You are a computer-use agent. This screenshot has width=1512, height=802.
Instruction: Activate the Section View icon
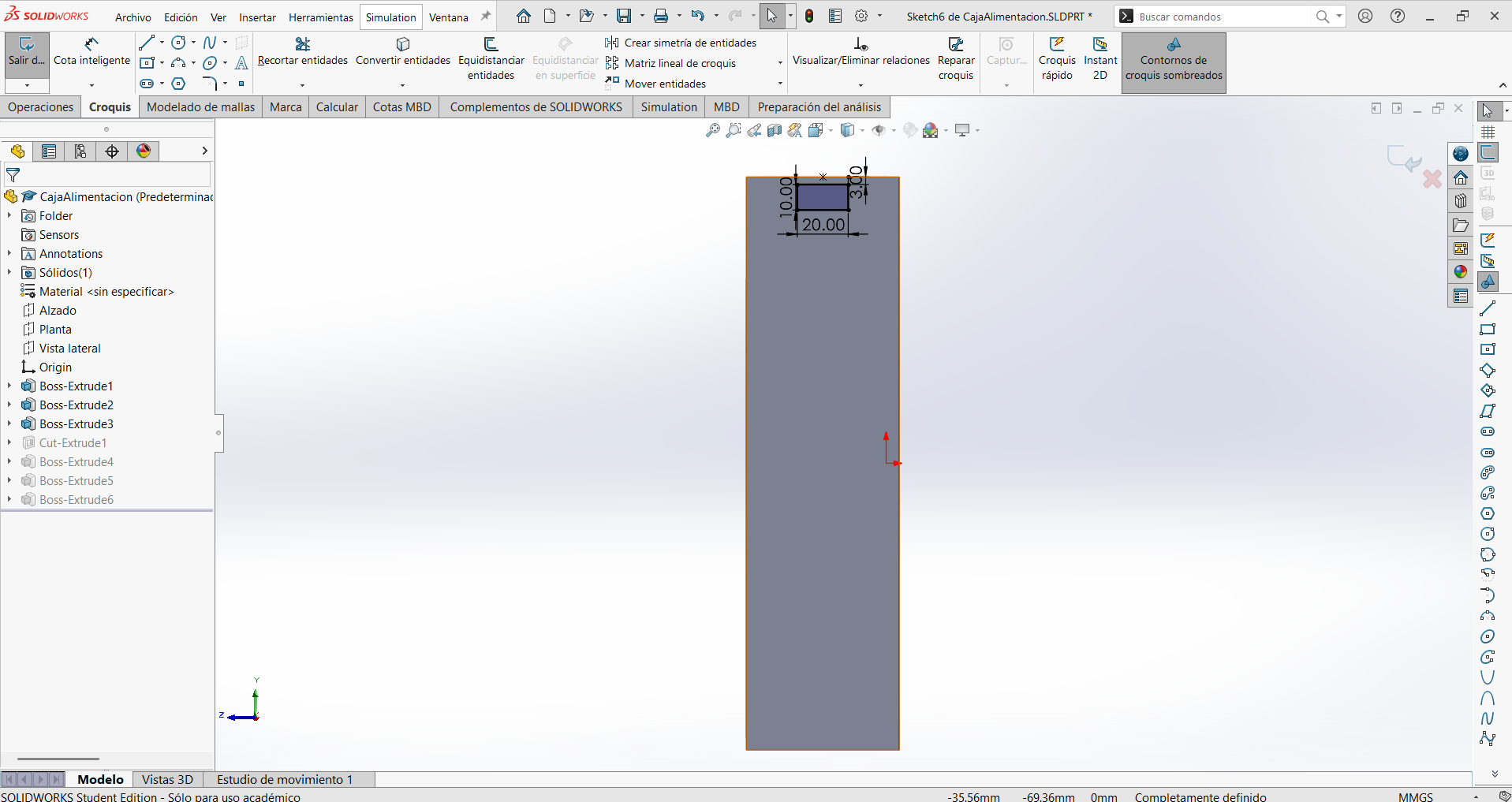(775, 130)
